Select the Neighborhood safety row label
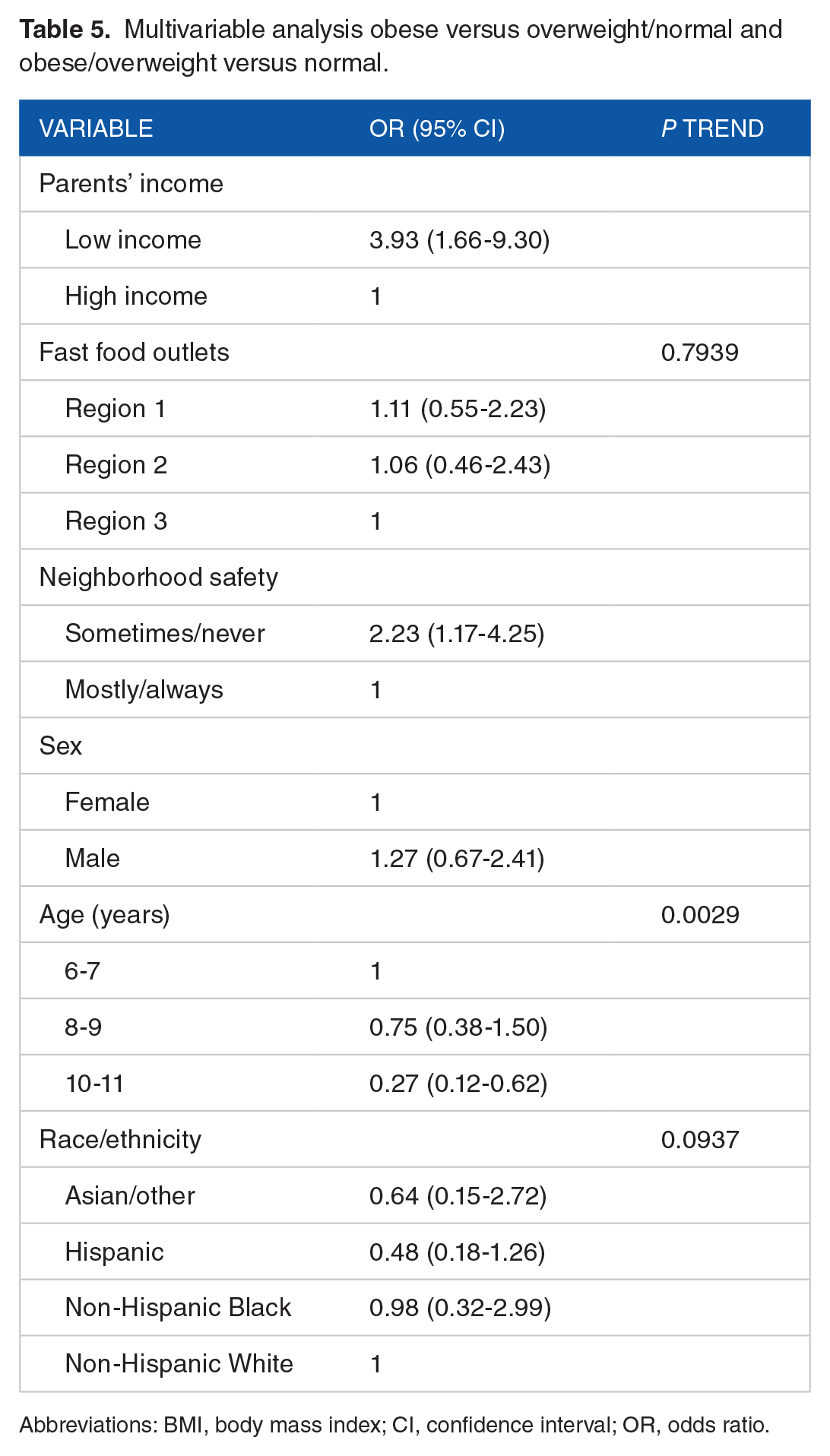 click(x=158, y=578)
